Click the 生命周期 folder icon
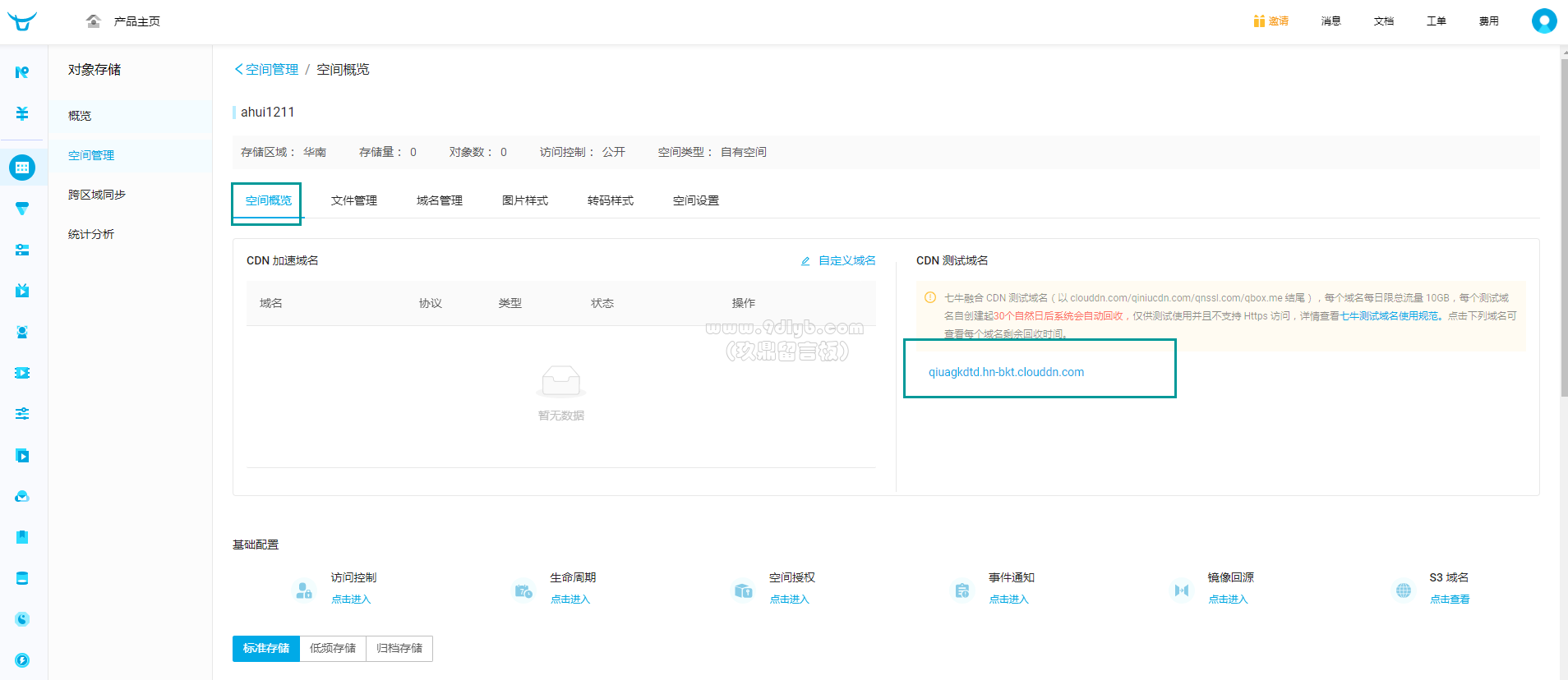 click(523, 590)
